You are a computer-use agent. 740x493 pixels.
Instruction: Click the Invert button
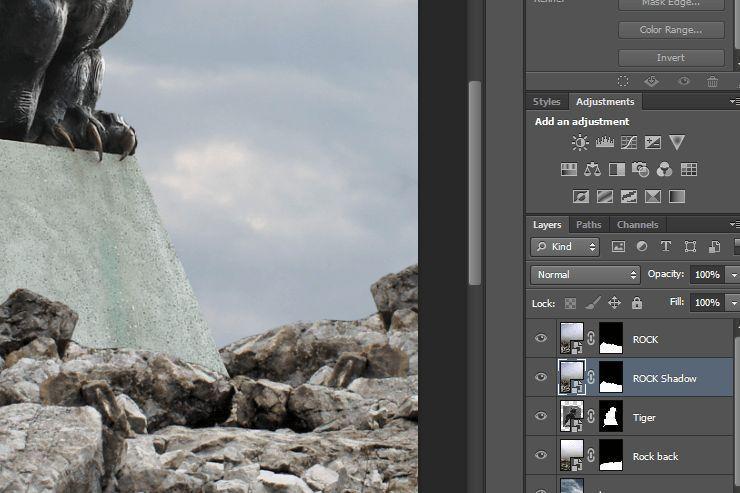coord(670,58)
